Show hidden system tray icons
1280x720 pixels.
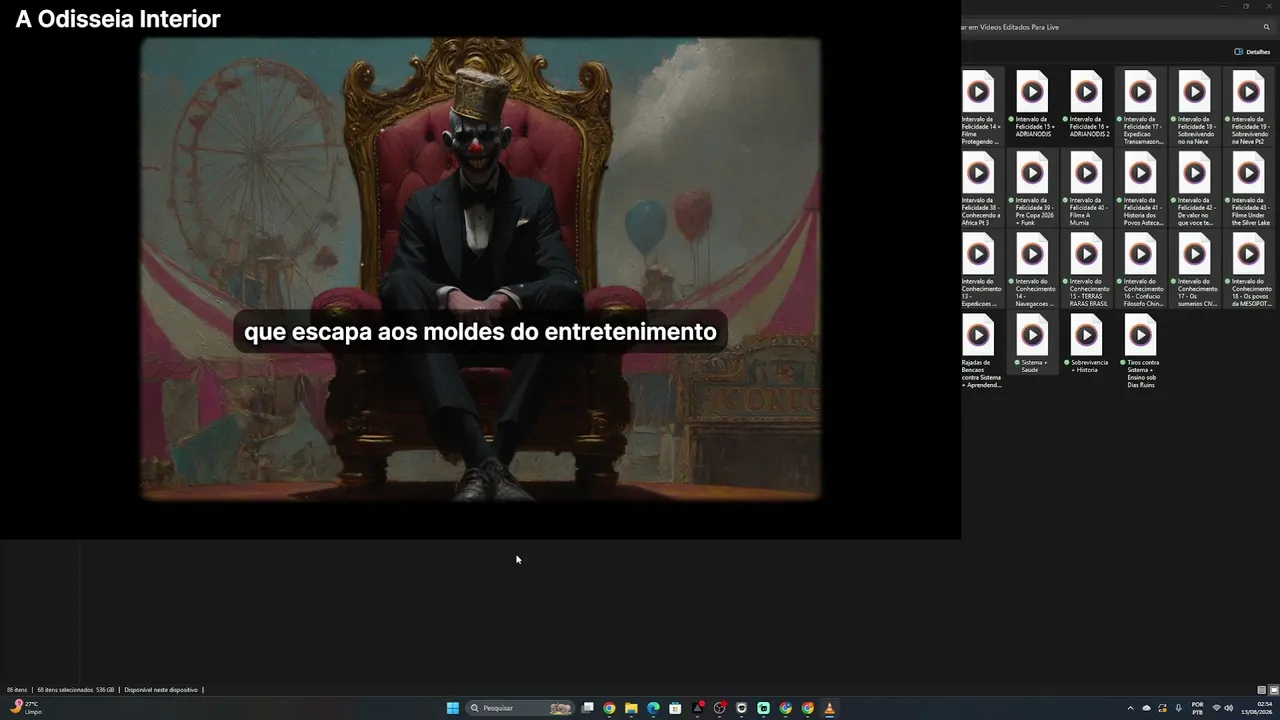point(1131,708)
